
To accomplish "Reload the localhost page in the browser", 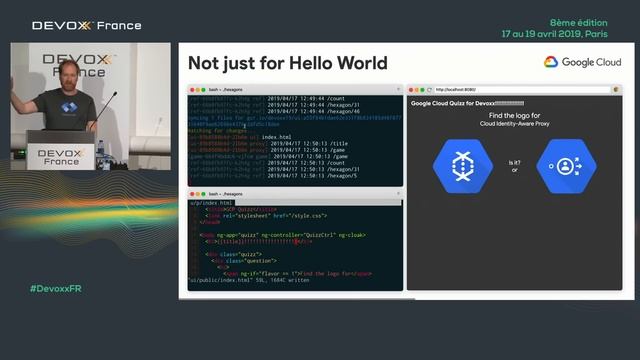I will point(429,90).
